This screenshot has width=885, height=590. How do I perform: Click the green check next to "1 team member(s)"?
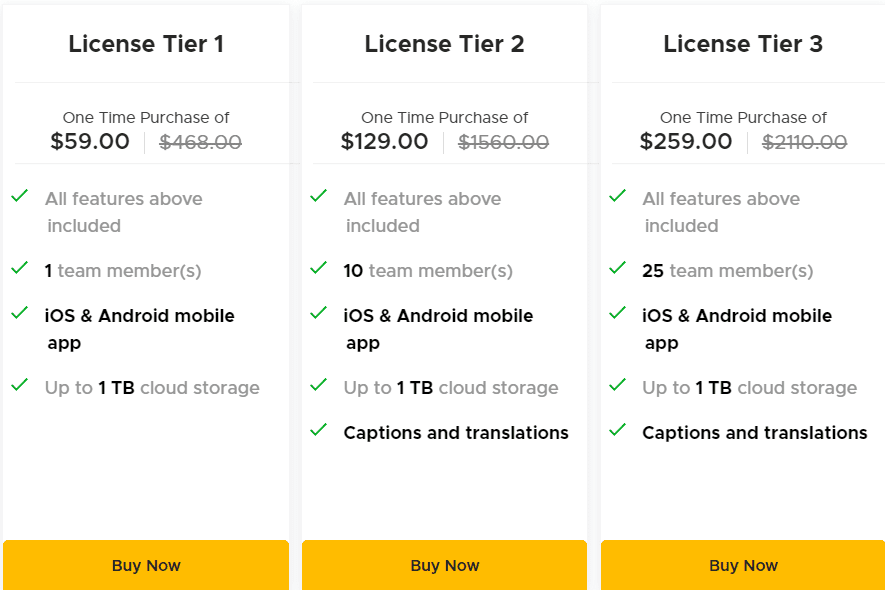click(19, 269)
